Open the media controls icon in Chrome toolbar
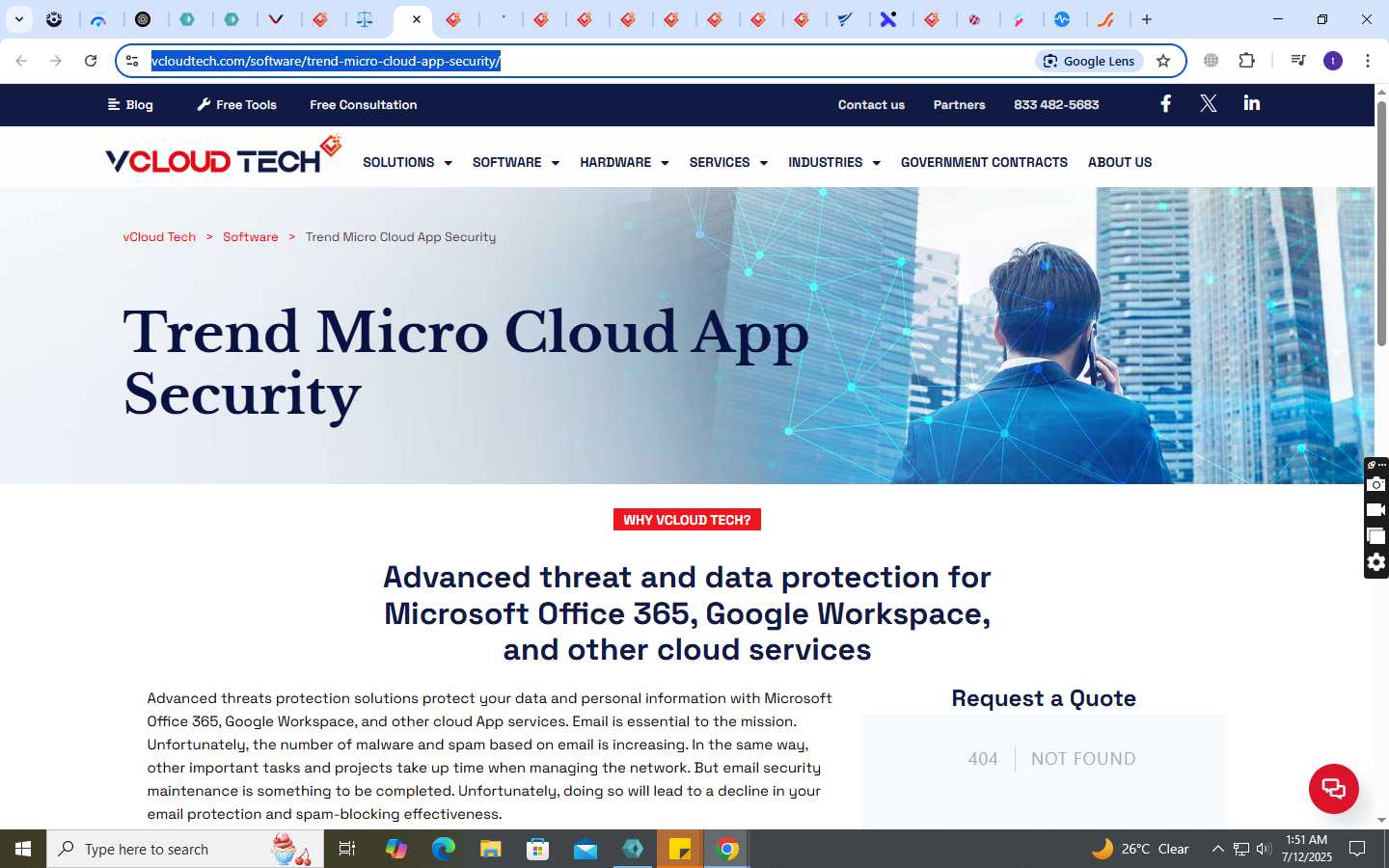This screenshot has height=868, width=1389. point(1297,61)
